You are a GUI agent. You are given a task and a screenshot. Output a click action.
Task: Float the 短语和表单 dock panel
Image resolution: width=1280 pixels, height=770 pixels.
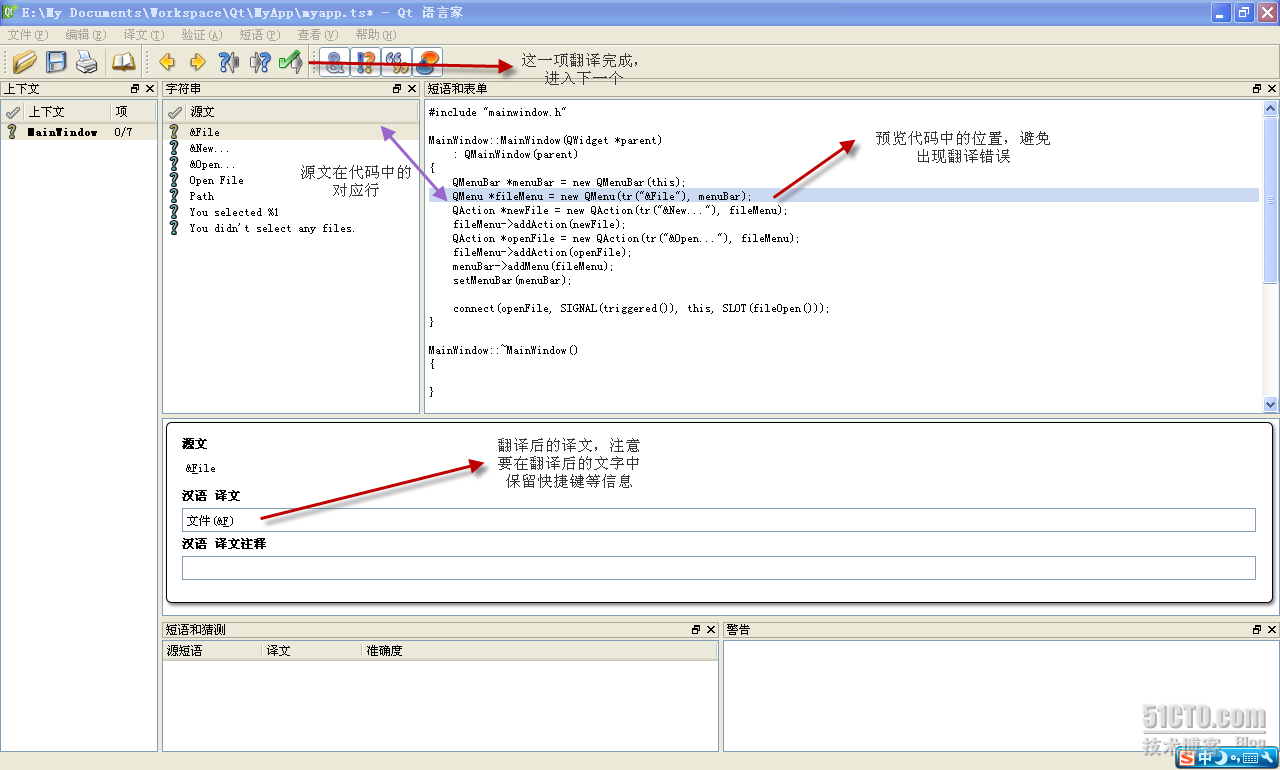tap(1257, 89)
